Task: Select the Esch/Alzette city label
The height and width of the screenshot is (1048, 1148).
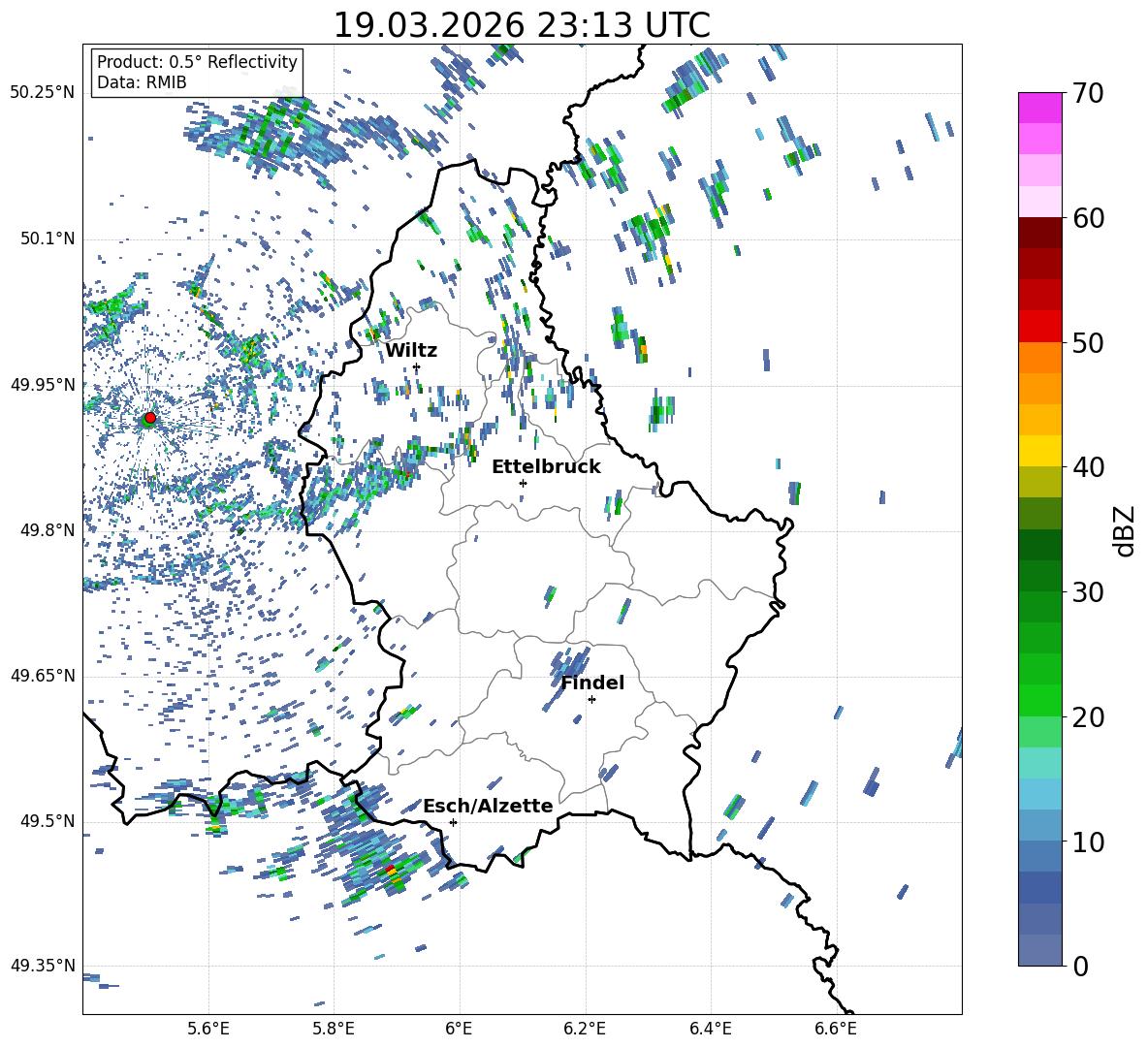Action: point(488,807)
